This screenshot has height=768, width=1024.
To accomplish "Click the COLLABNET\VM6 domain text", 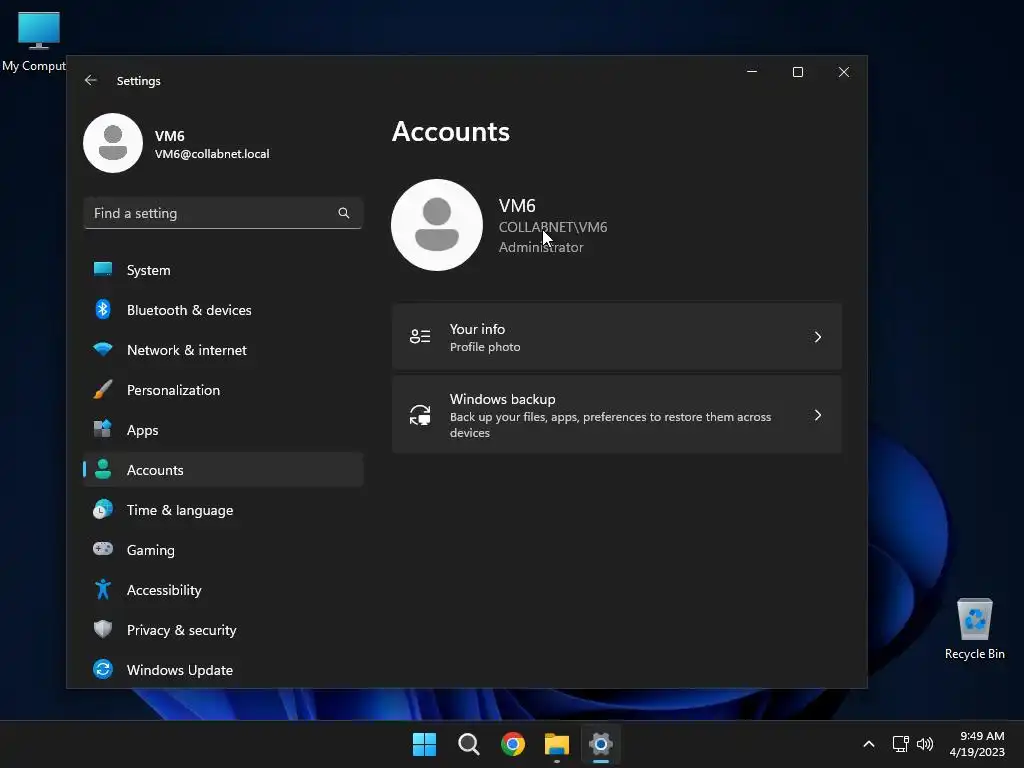I will 552,227.
